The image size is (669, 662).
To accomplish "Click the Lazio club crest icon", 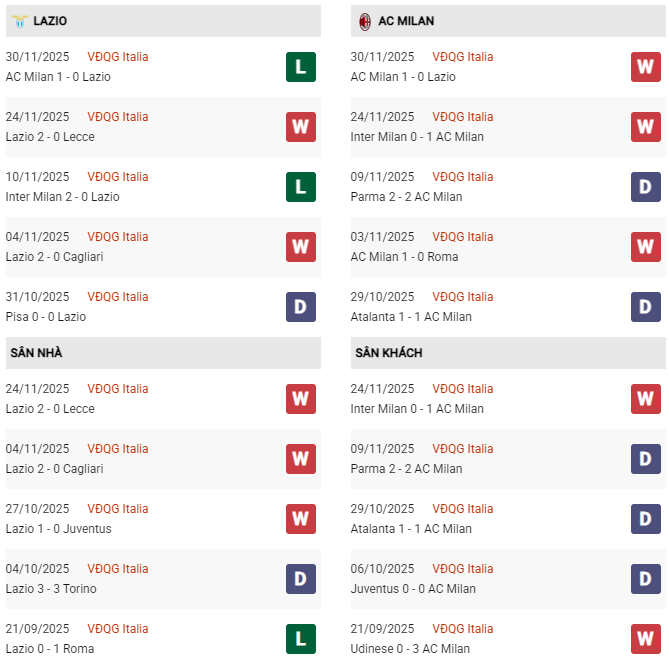I will click(x=18, y=21).
